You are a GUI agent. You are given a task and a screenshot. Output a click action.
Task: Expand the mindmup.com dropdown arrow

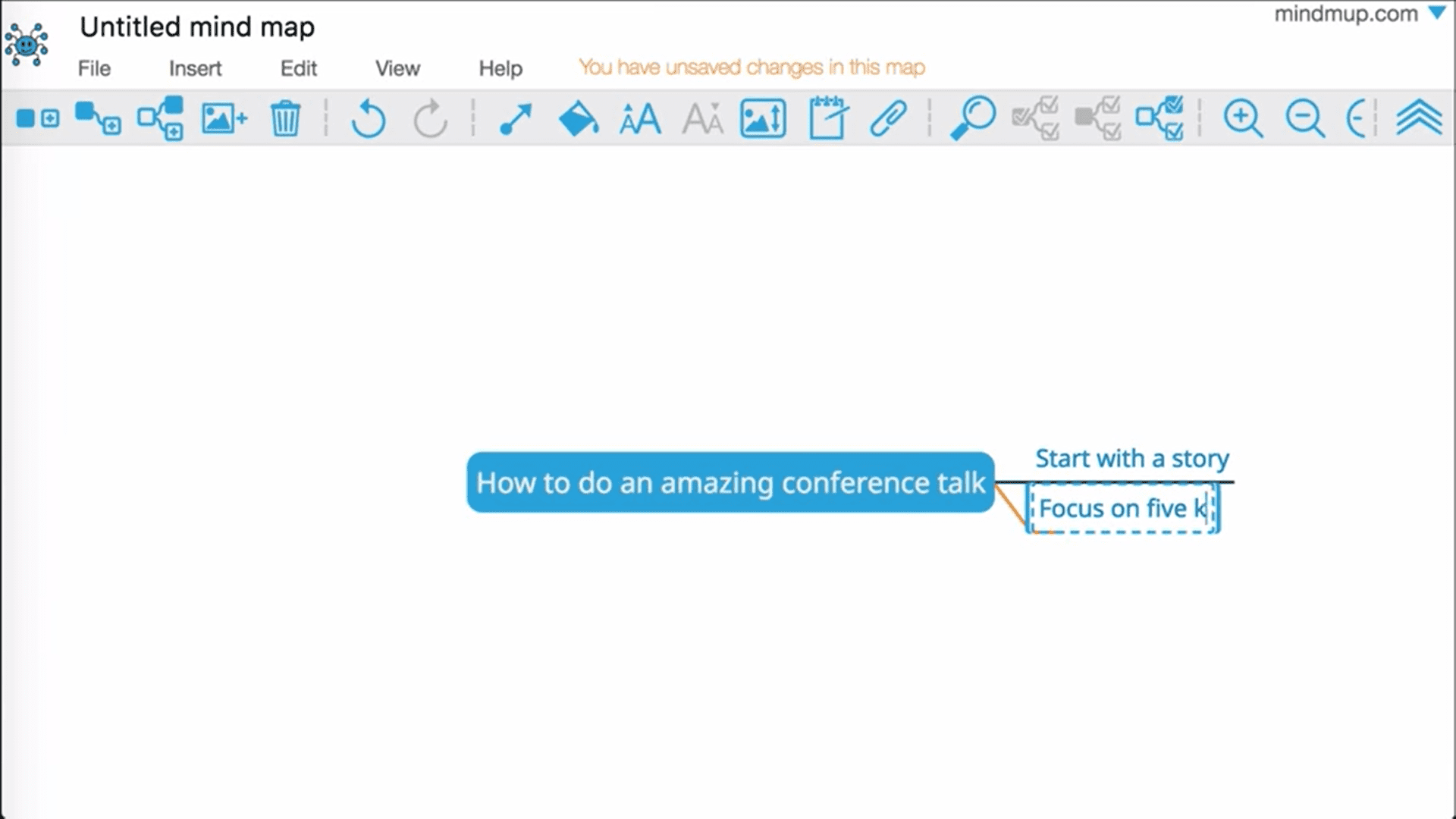click(1437, 13)
